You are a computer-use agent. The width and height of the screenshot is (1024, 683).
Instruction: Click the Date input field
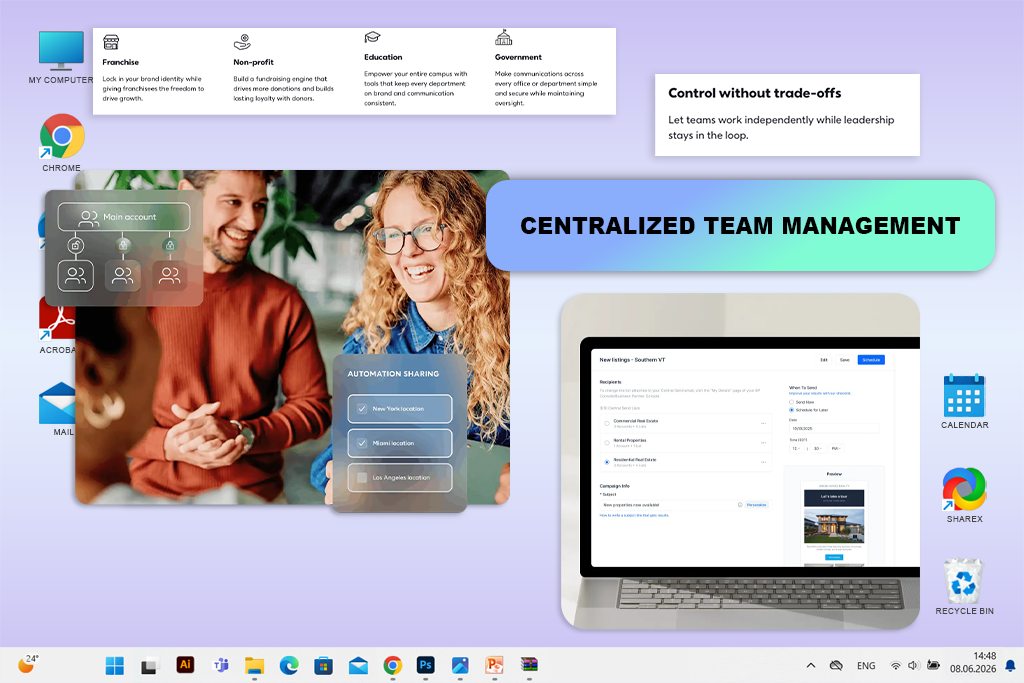click(834, 428)
